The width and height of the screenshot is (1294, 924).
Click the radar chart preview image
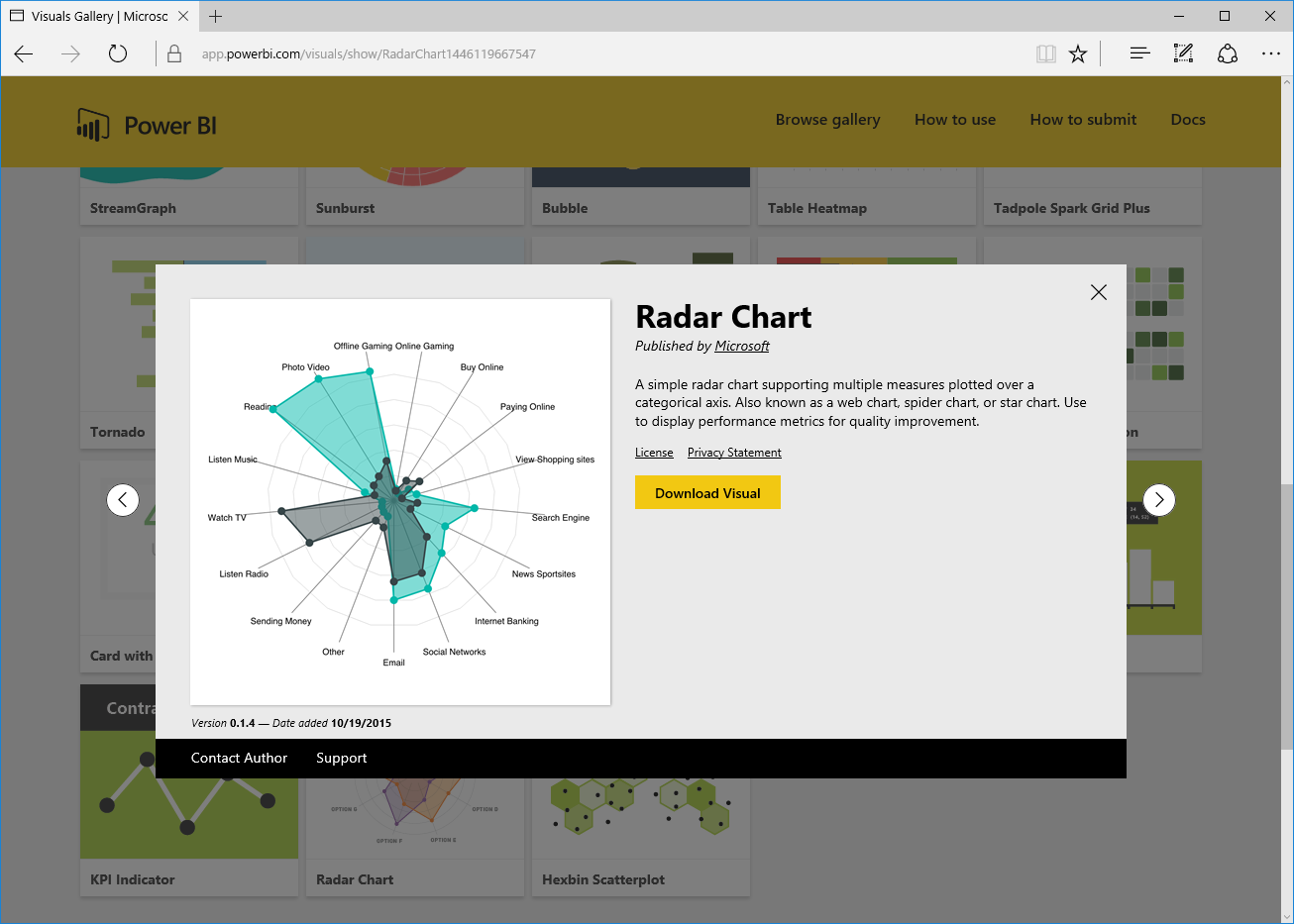[x=400, y=502]
